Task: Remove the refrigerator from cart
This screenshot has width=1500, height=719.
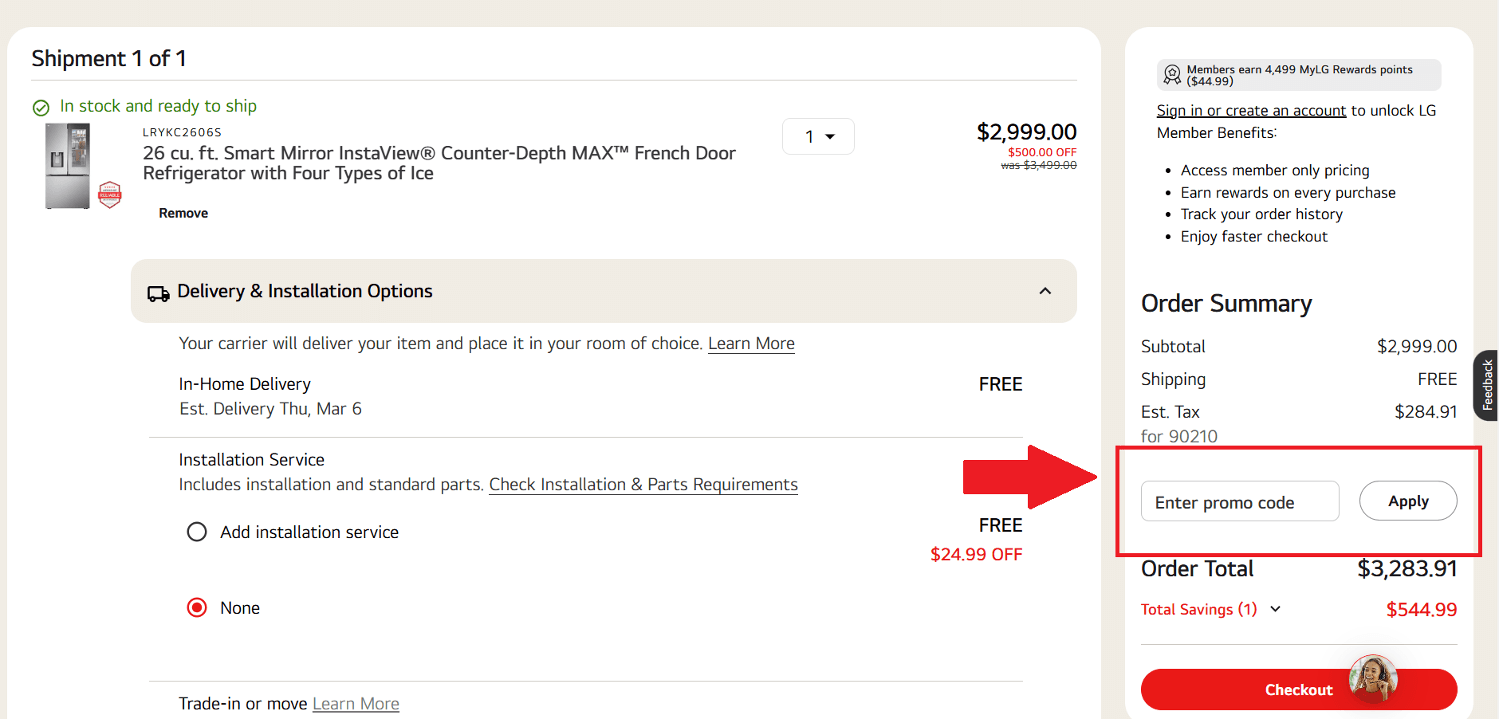Action: [x=183, y=213]
